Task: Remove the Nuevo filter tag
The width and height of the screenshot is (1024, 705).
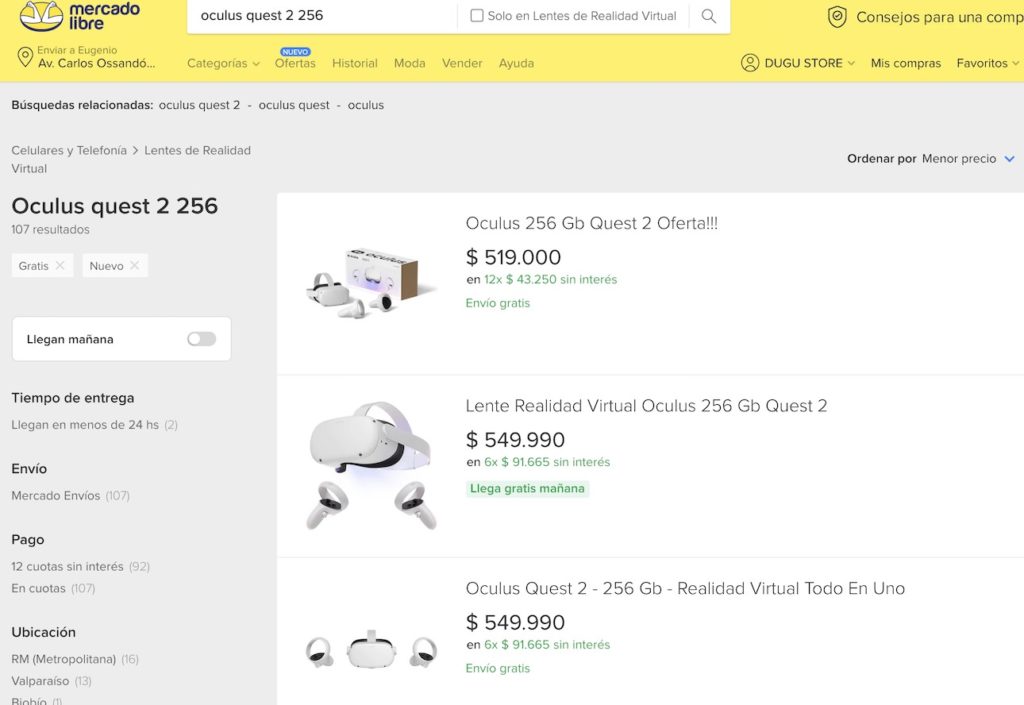Action: (x=134, y=266)
